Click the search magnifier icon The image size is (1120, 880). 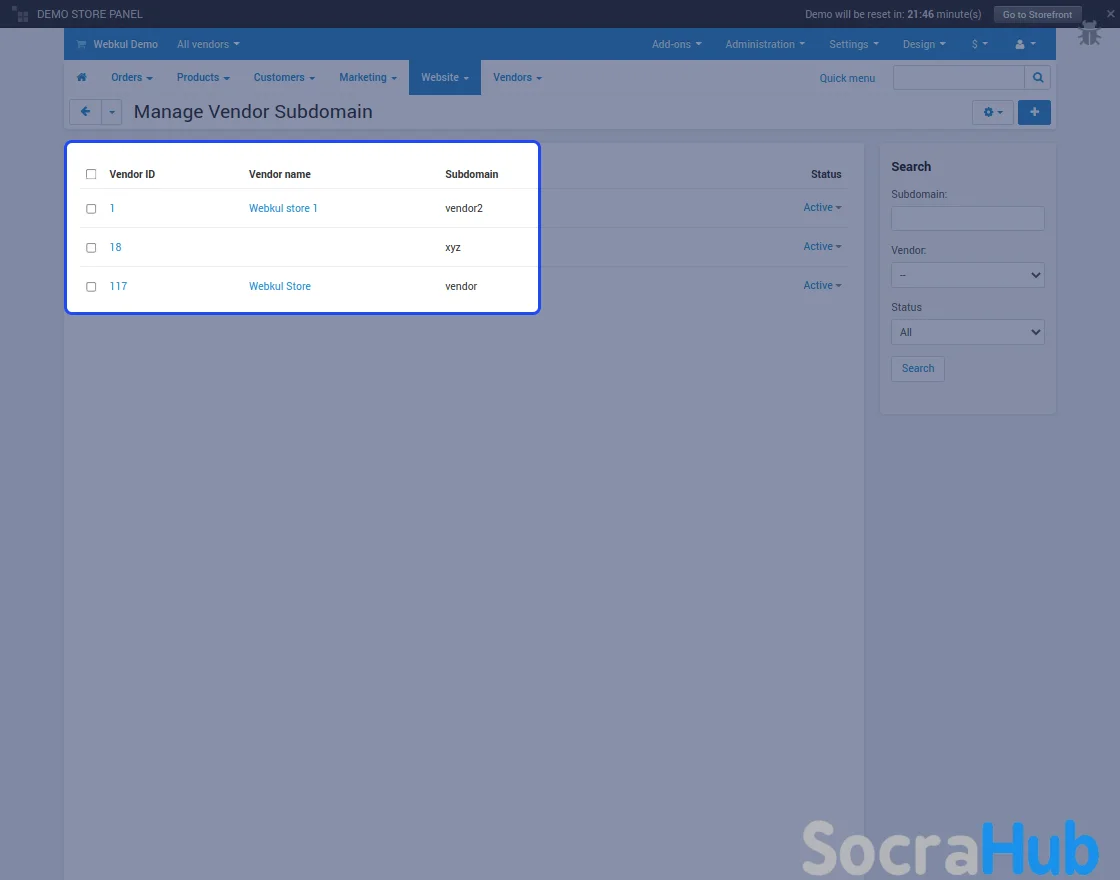pos(1039,78)
